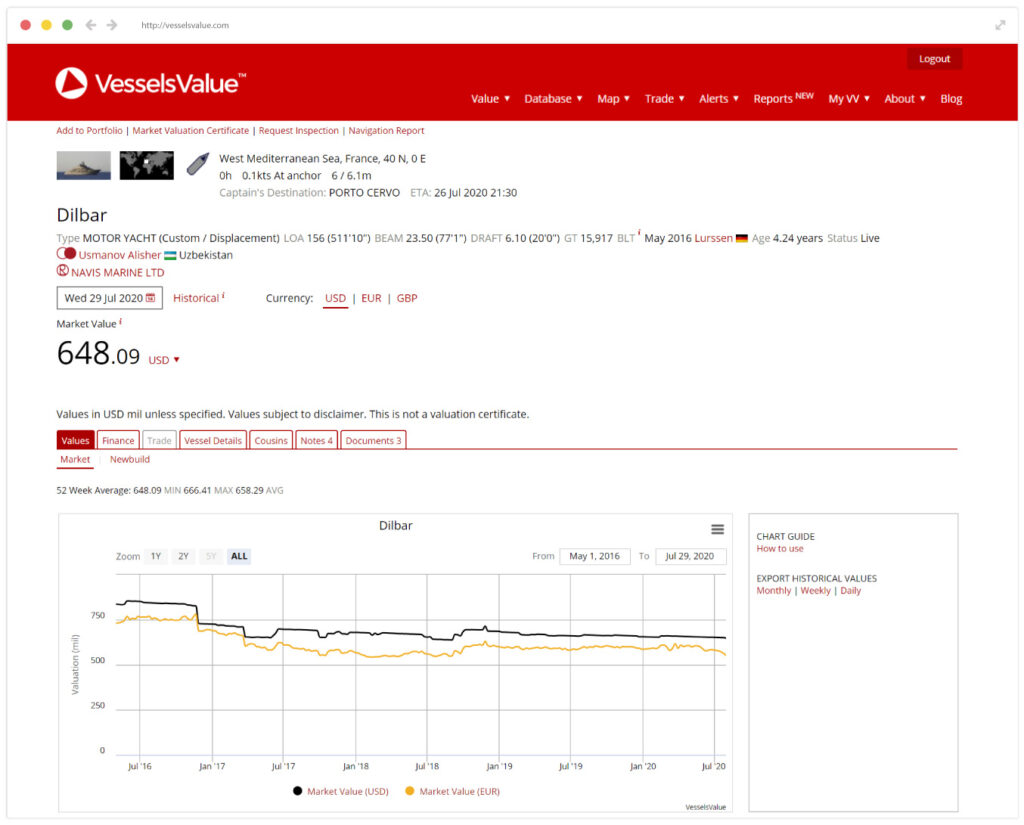Image resolution: width=1024 pixels, height=825 pixels.
Task: Click the browser forward arrow
Action: [112, 25]
